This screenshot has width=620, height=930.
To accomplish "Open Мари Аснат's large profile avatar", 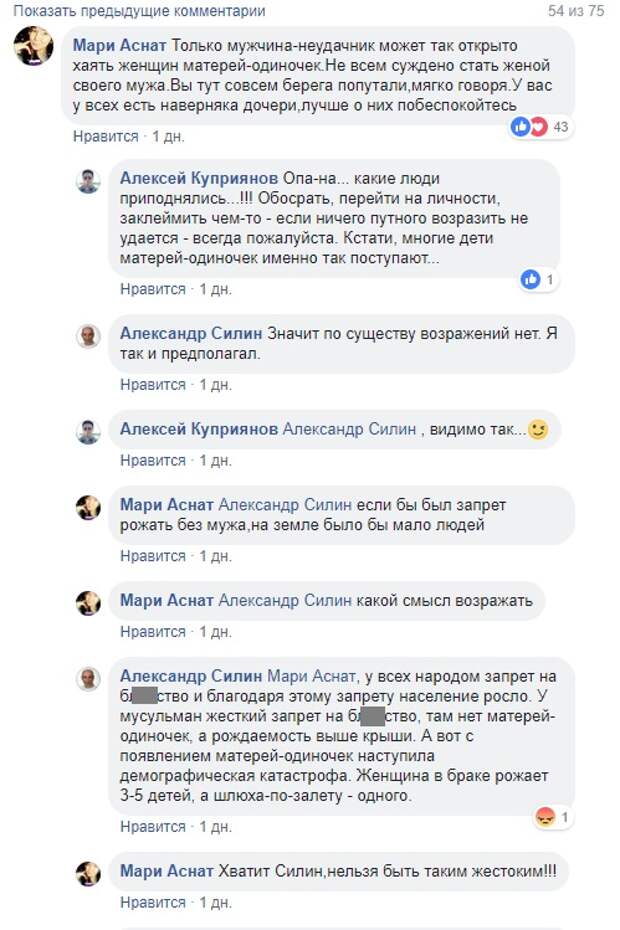I will click(x=33, y=46).
